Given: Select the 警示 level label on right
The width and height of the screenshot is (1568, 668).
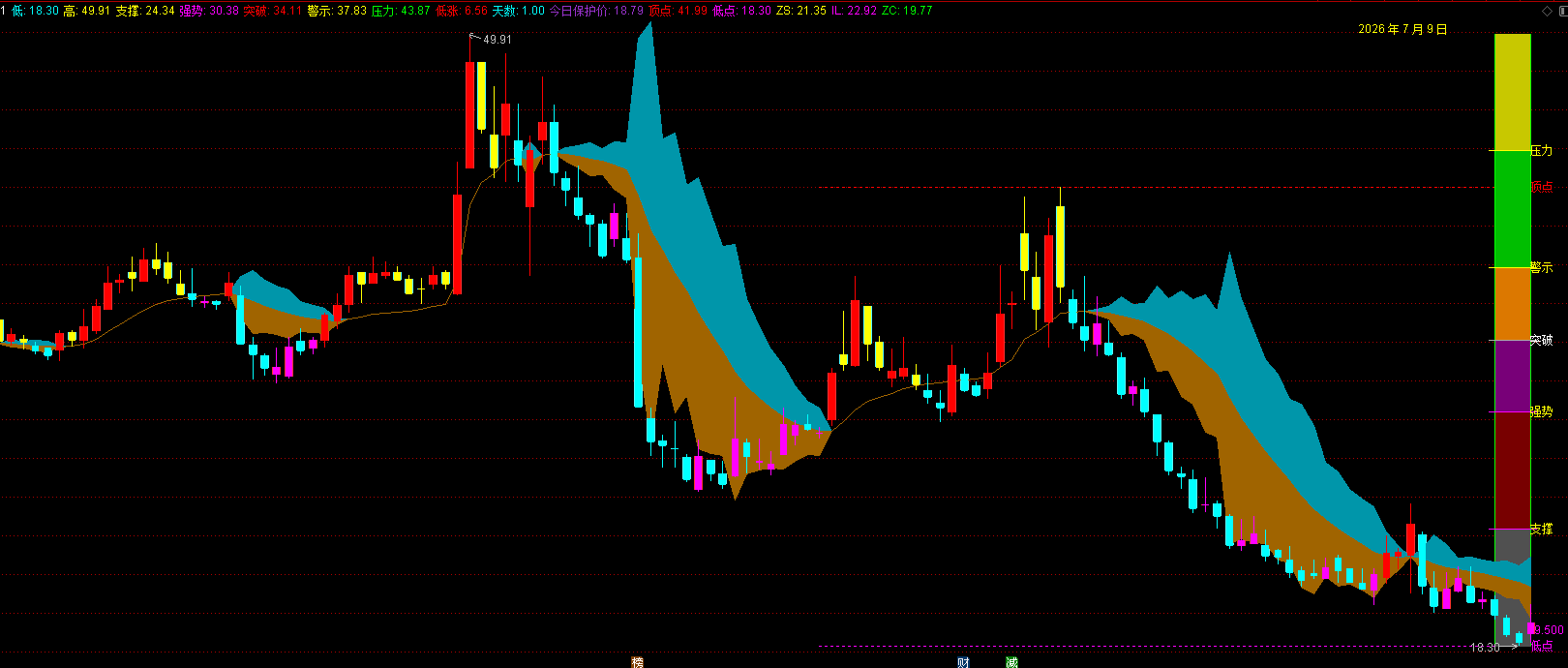Looking at the screenshot, I should [1542, 268].
